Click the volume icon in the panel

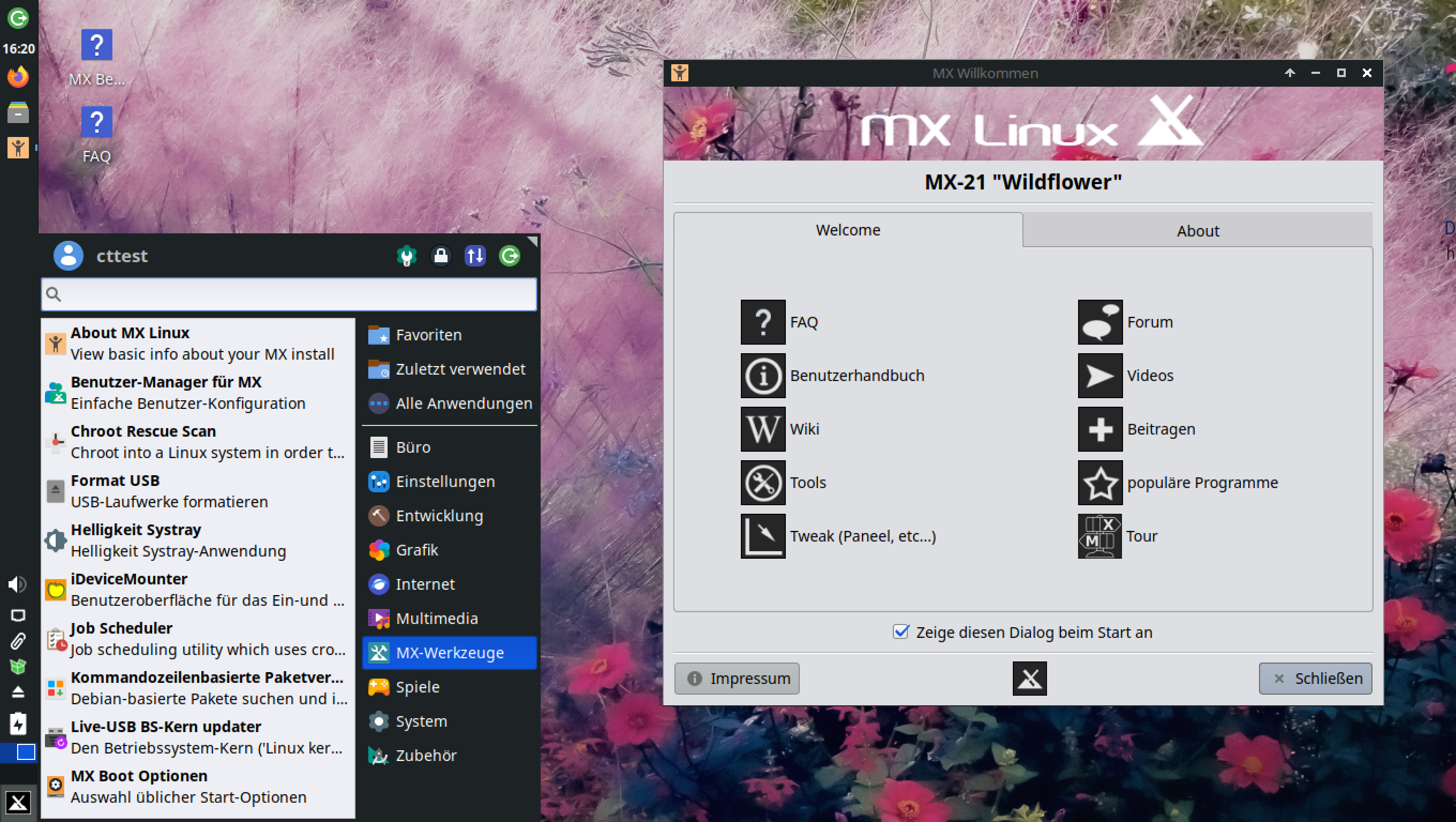pos(17,584)
